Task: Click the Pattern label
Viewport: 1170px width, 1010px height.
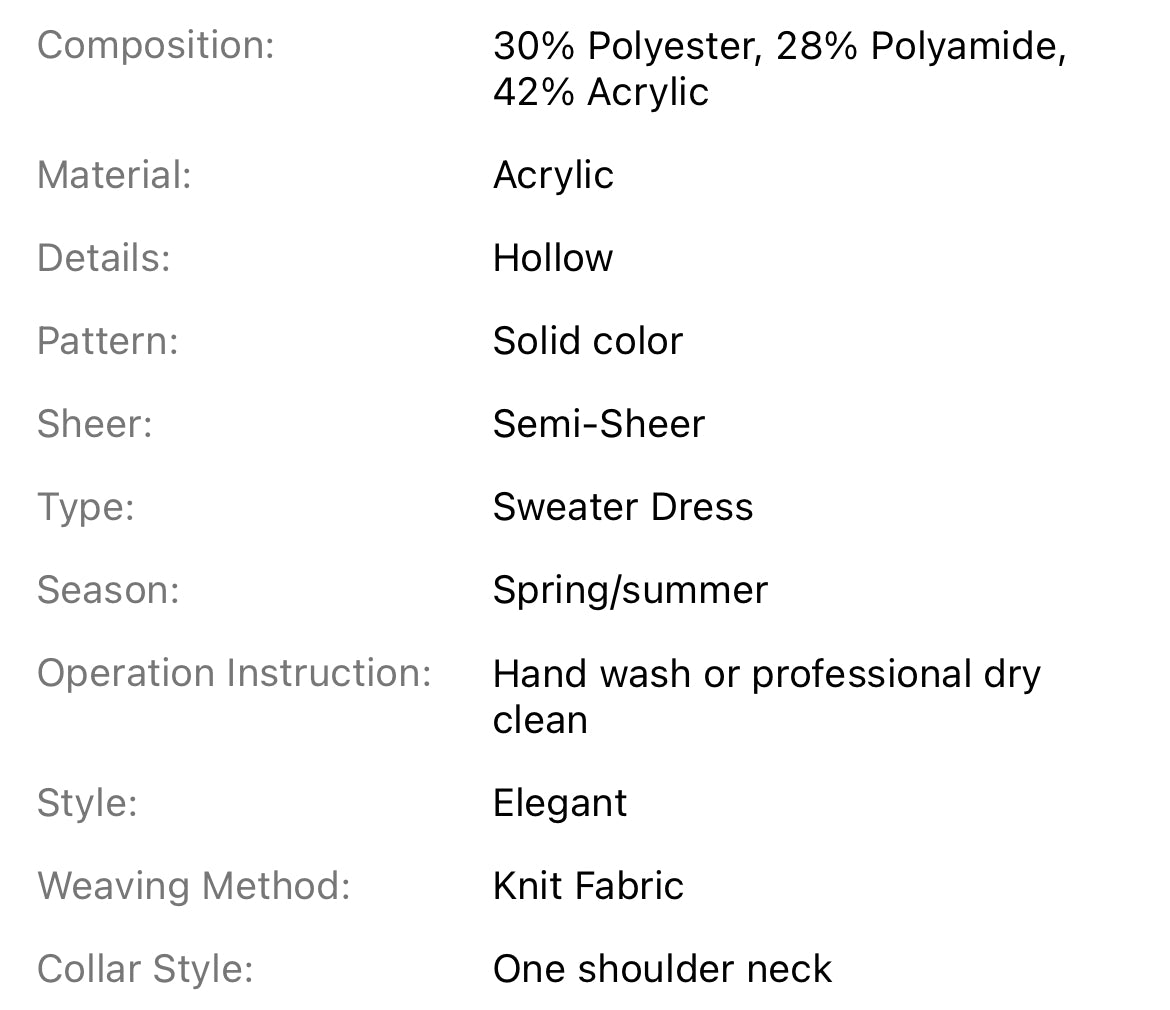Action: (107, 341)
